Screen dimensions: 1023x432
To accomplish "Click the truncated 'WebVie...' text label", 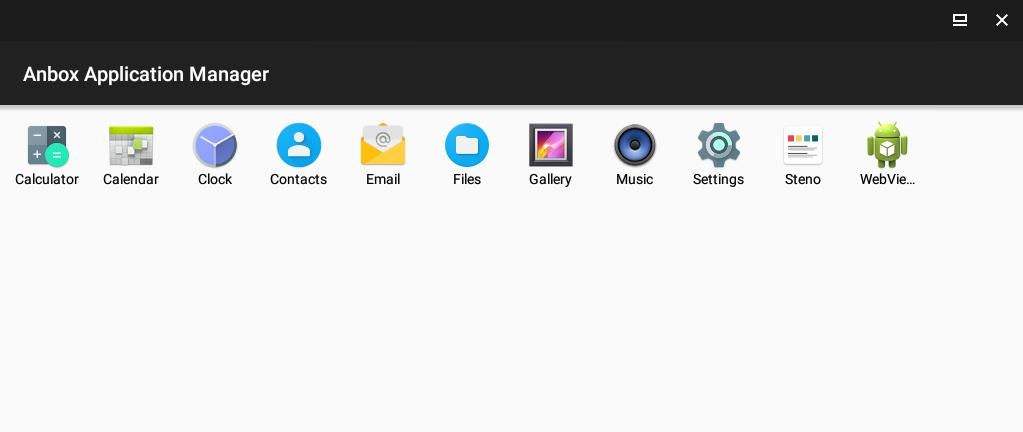I will (887, 179).
